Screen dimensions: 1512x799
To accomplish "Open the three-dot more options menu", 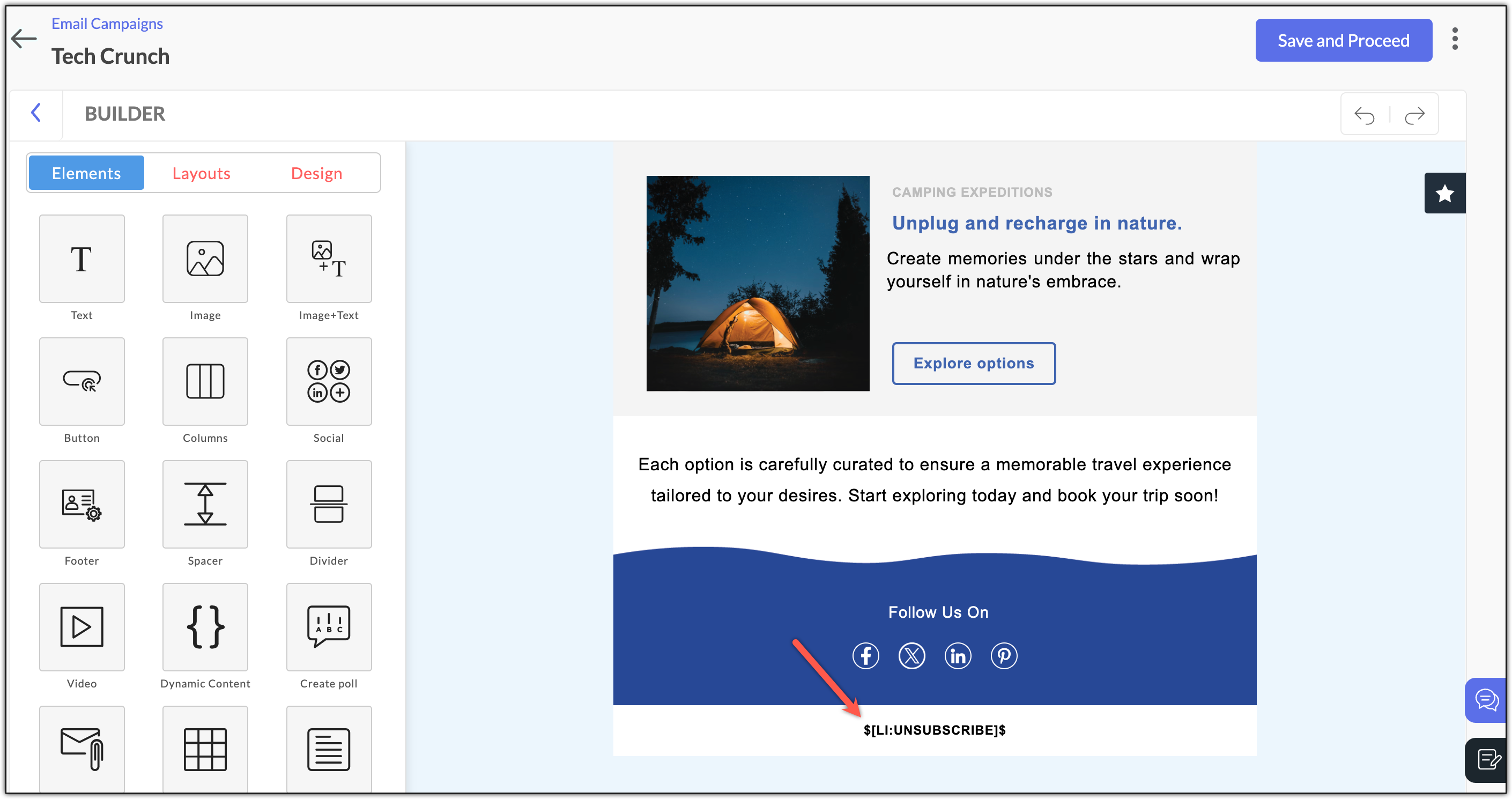I will tap(1455, 39).
